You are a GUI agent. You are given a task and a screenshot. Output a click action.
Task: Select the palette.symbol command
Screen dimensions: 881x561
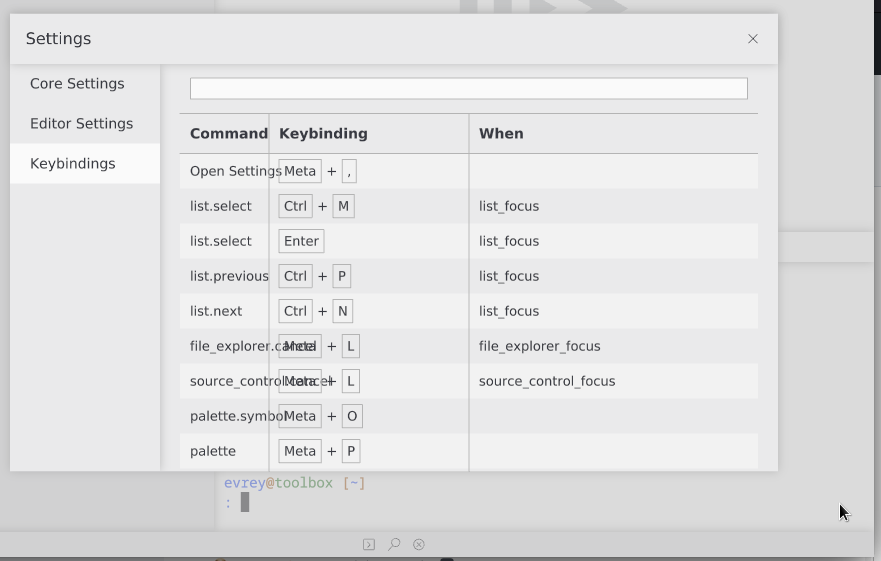coord(236,416)
